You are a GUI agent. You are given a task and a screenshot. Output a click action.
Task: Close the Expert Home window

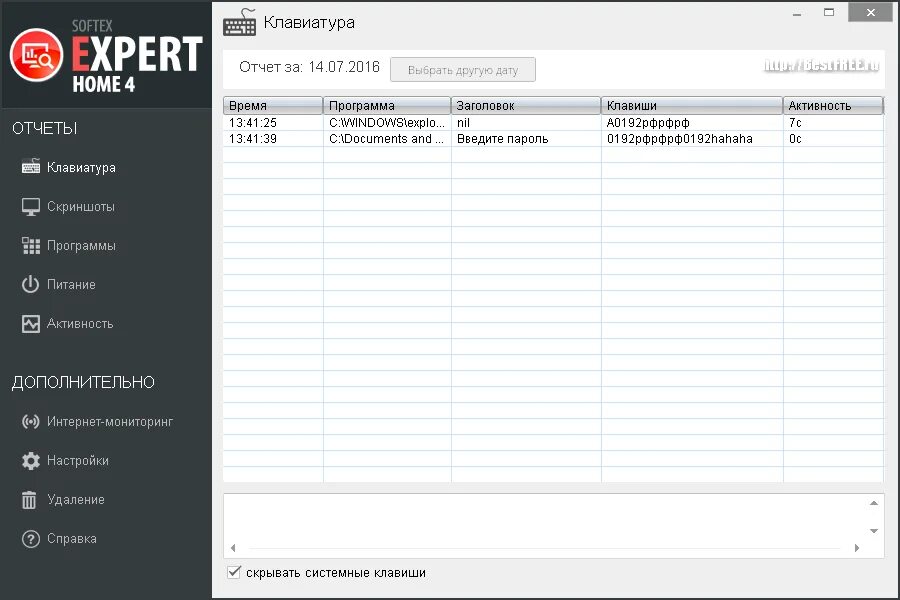871,12
